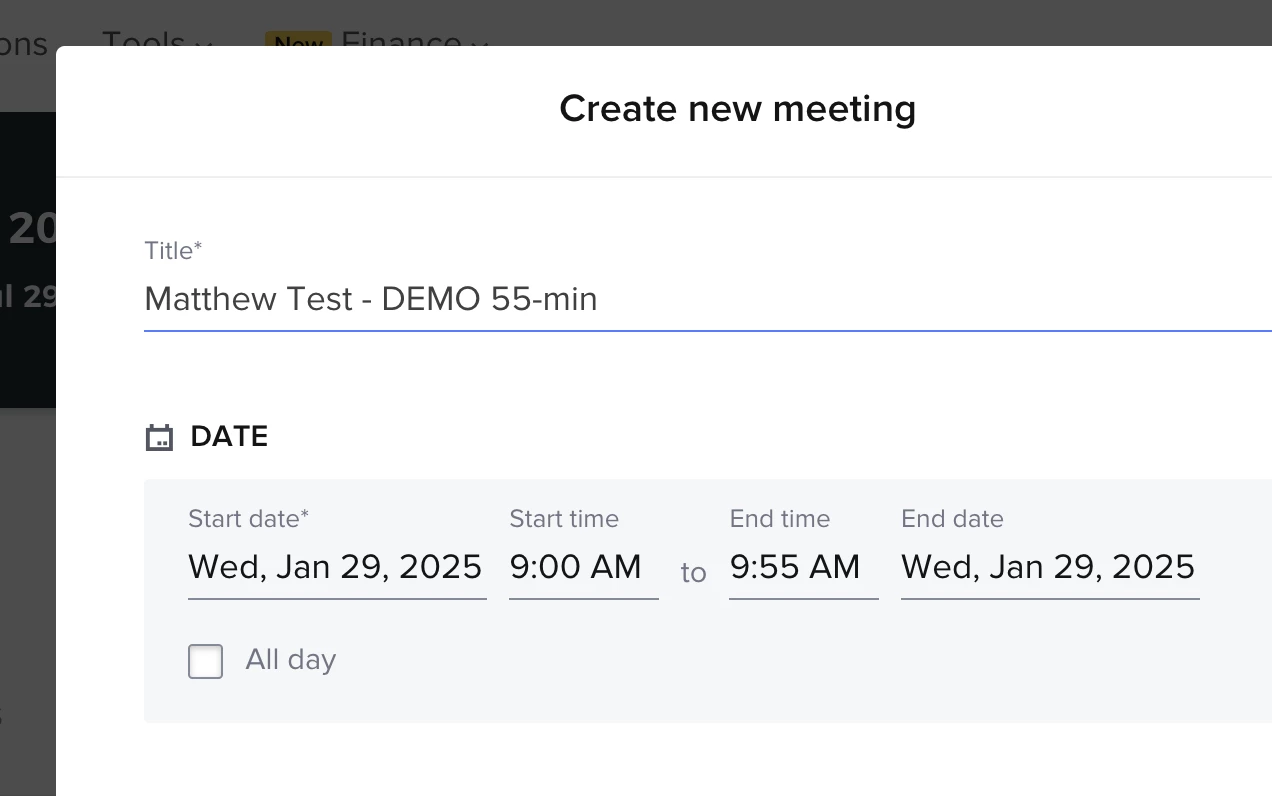
Task: Expand the chevron next to Tools
Action: (204, 42)
